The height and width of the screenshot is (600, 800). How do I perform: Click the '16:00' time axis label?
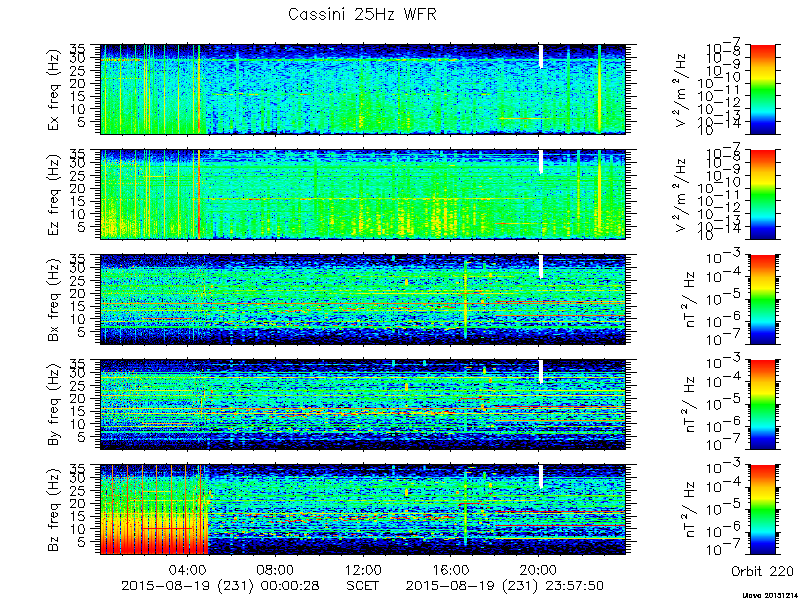(x=451, y=569)
